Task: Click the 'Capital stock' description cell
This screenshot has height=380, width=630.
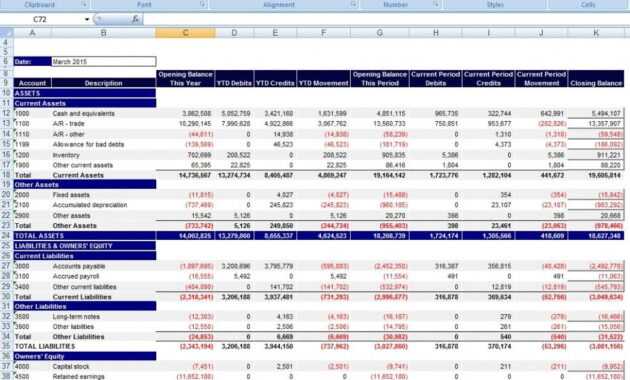Action: point(103,366)
